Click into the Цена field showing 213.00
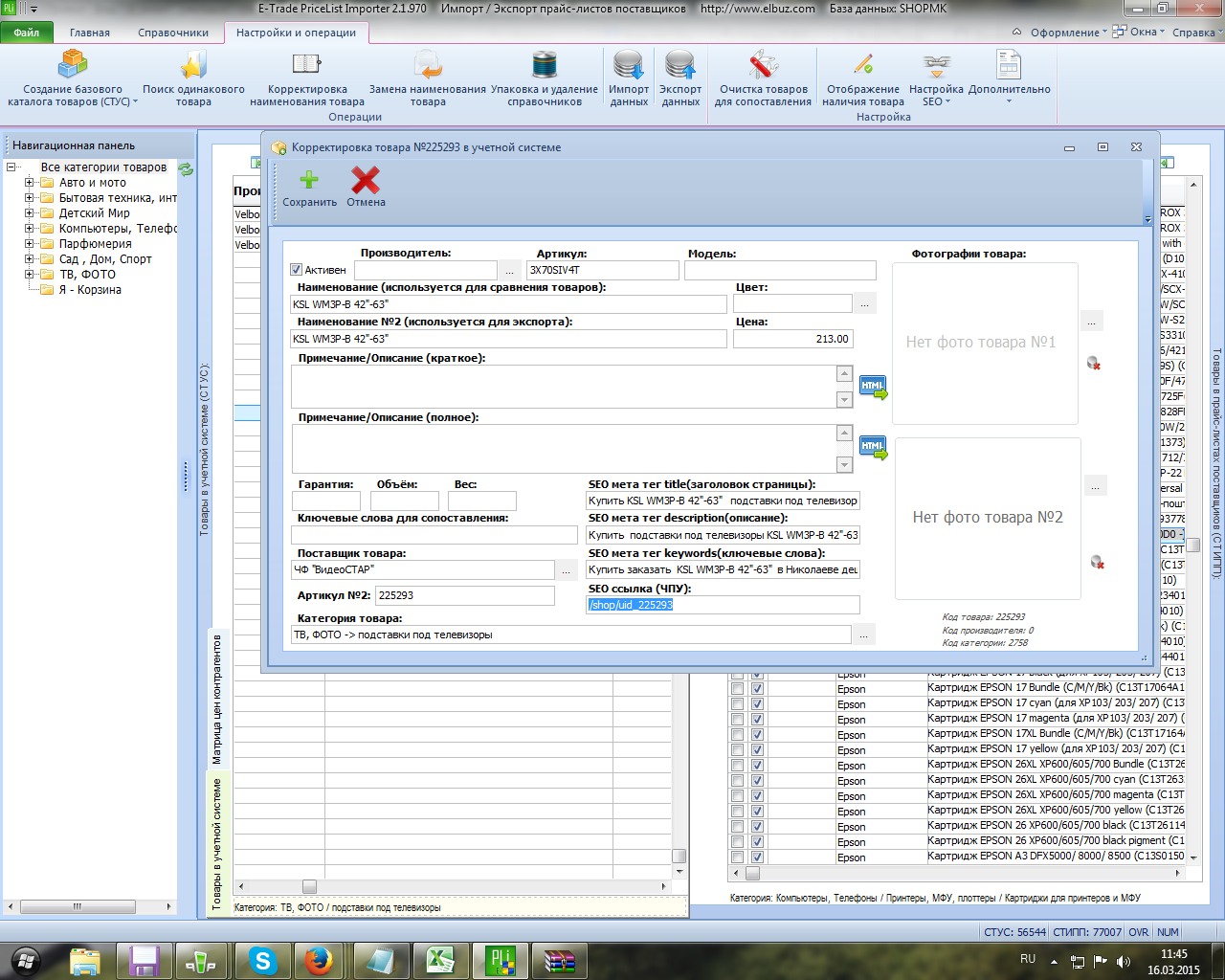Image resolution: width=1225 pixels, height=980 pixels. click(792, 339)
